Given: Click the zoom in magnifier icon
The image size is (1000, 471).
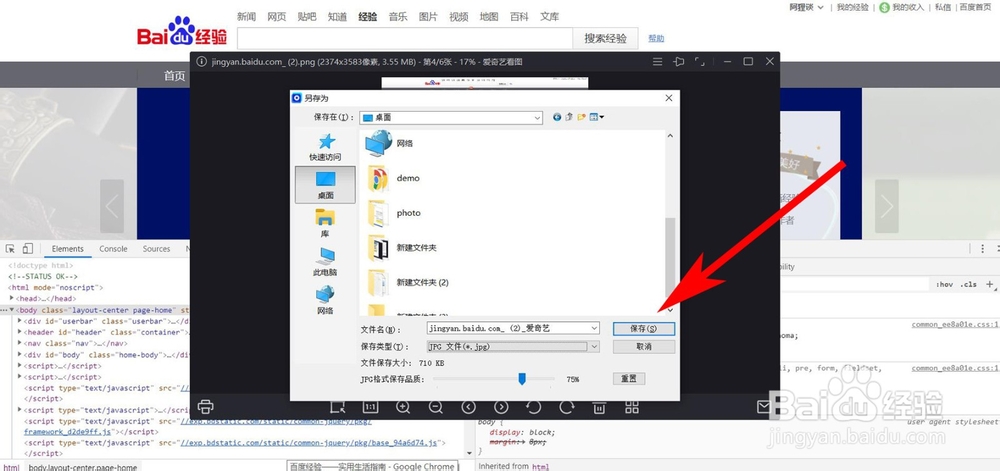Looking at the screenshot, I should (x=403, y=407).
